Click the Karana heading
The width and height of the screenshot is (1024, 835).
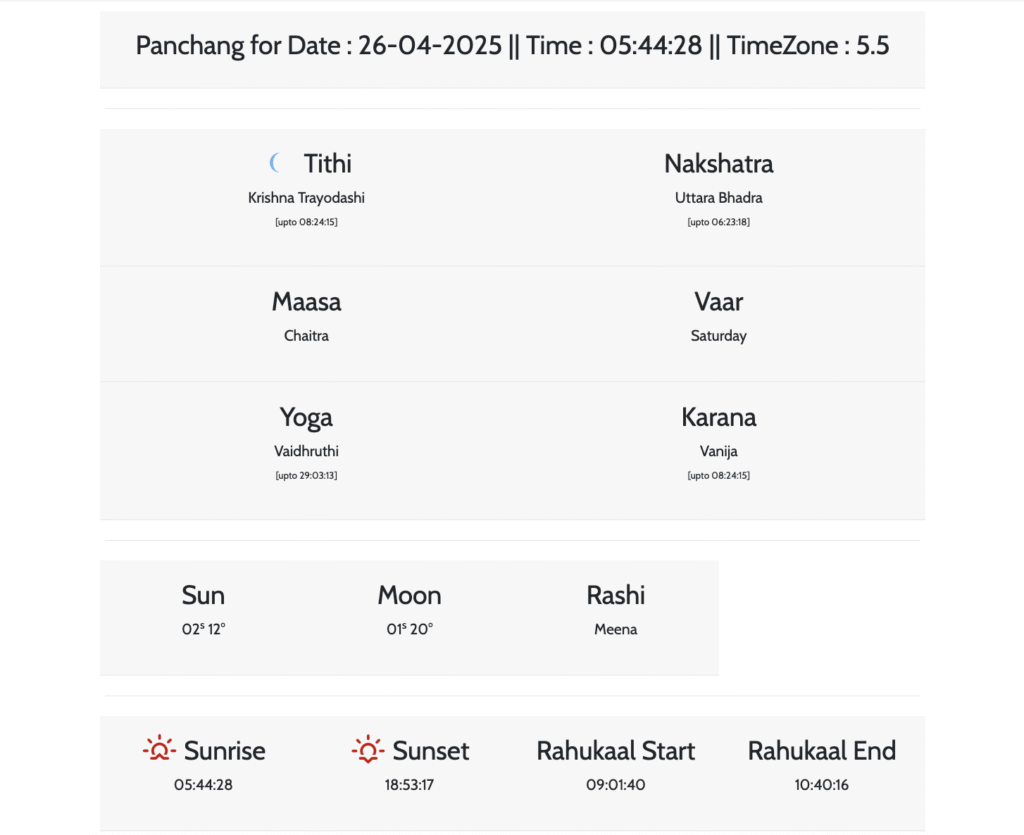click(x=718, y=417)
